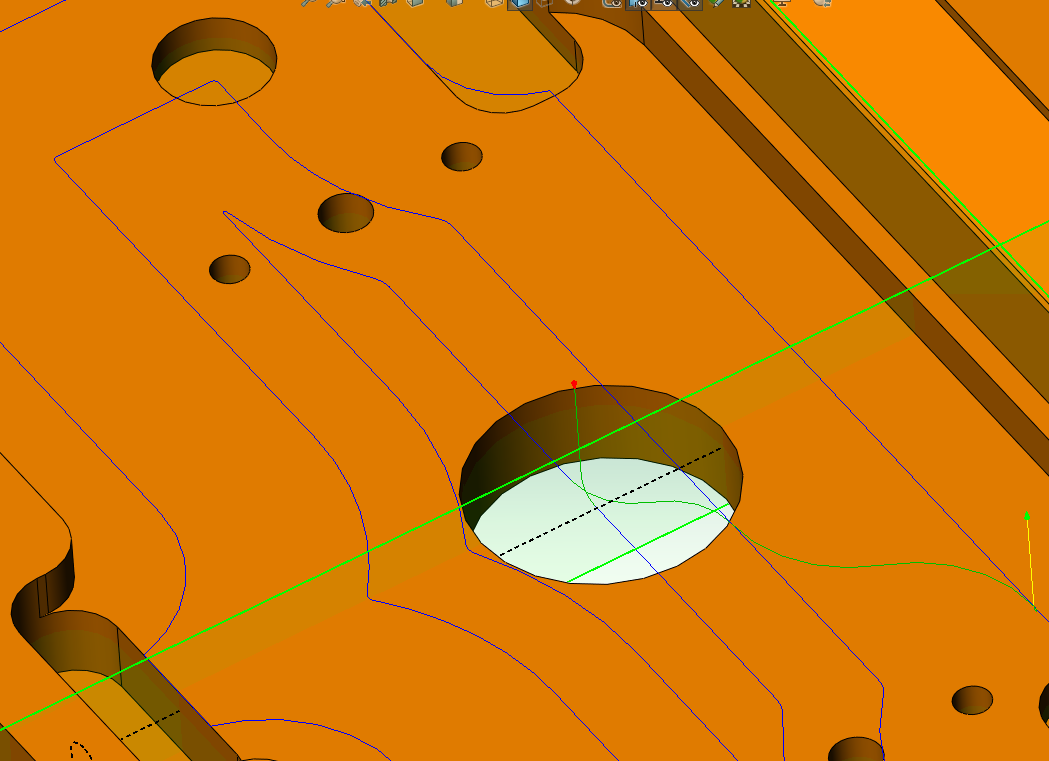
Task: Open the view orientation compass icon
Action: (571, 5)
